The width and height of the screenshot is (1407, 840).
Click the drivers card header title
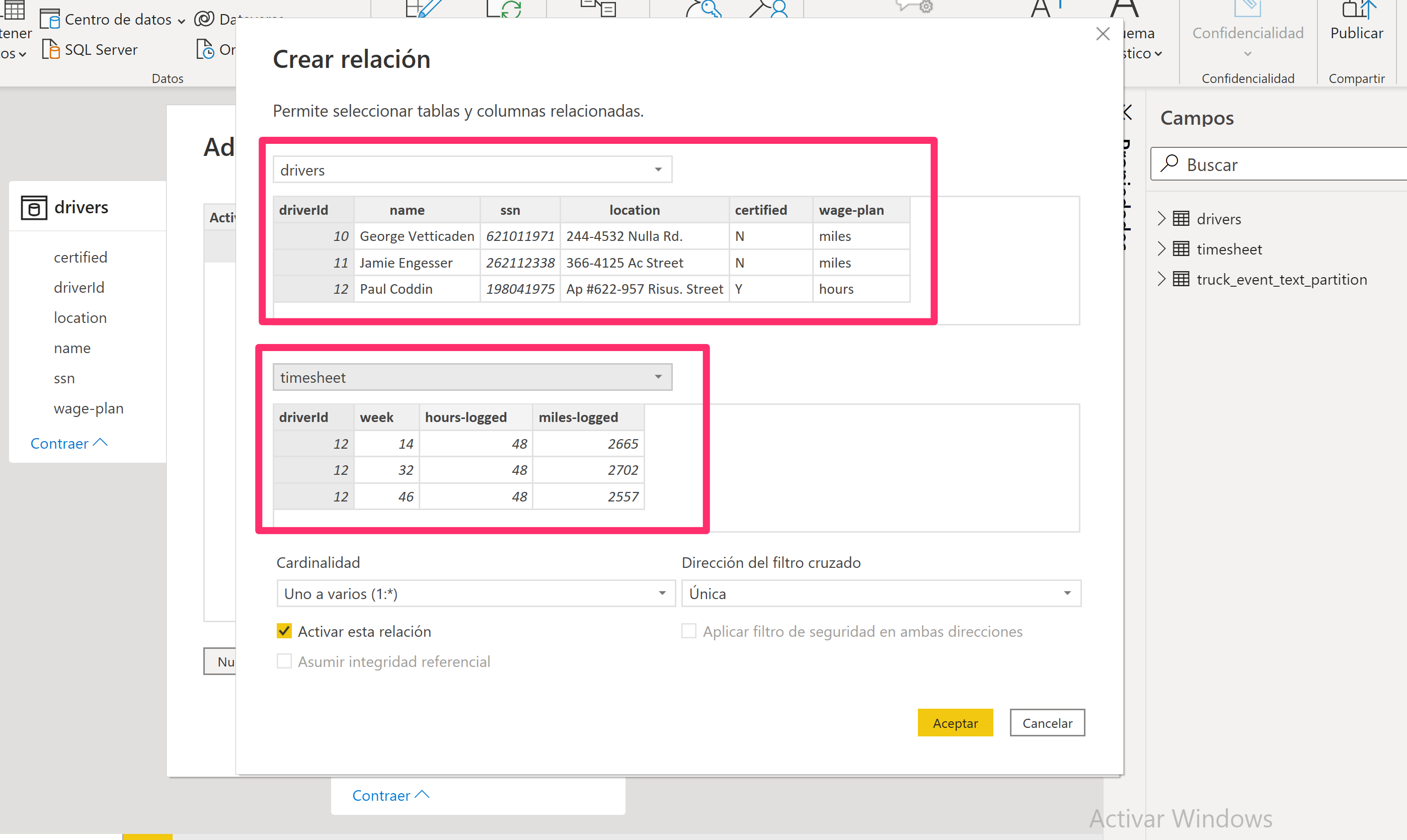click(x=81, y=207)
